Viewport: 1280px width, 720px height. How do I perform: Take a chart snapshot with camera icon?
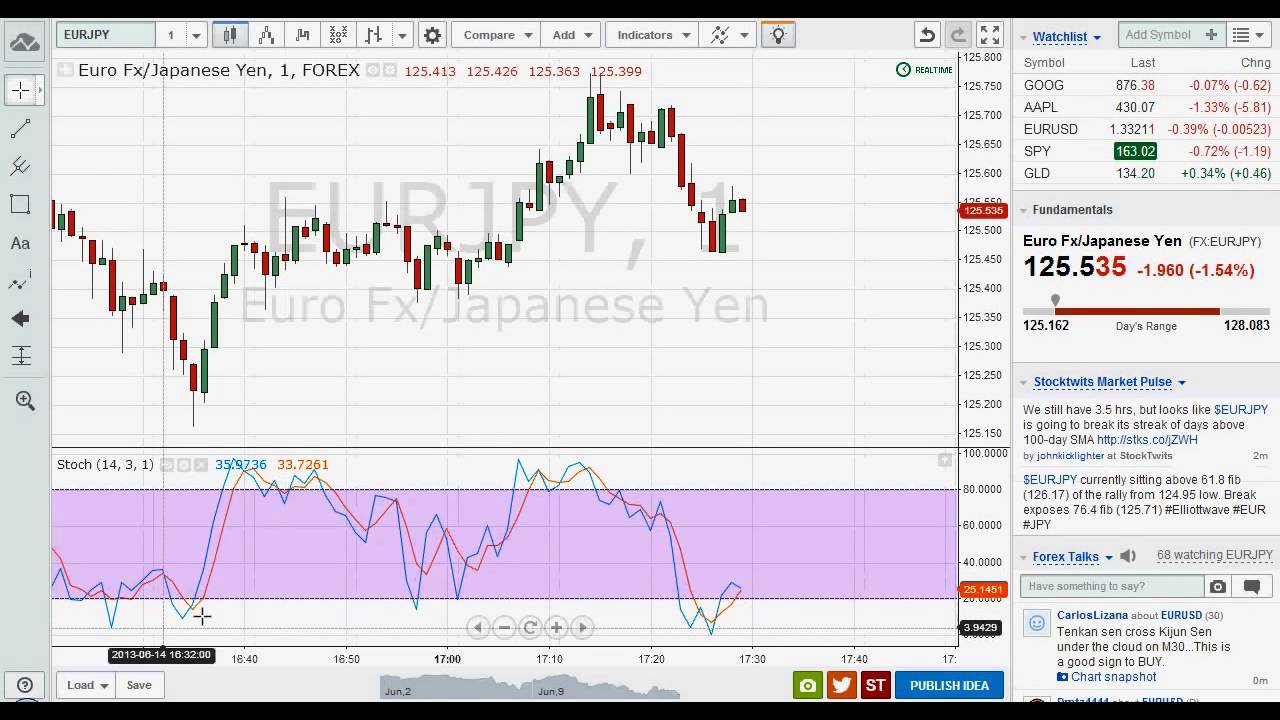click(x=807, y=685)
